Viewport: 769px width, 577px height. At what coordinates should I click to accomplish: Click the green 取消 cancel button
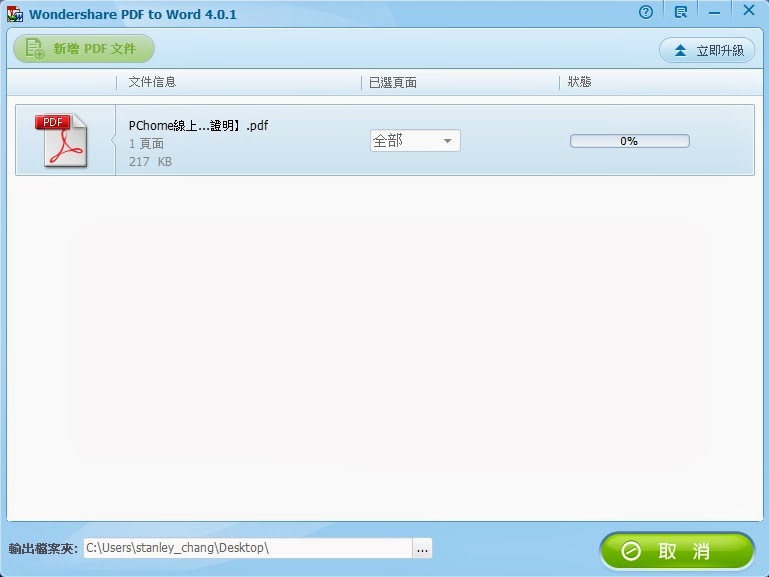(677, 551)
